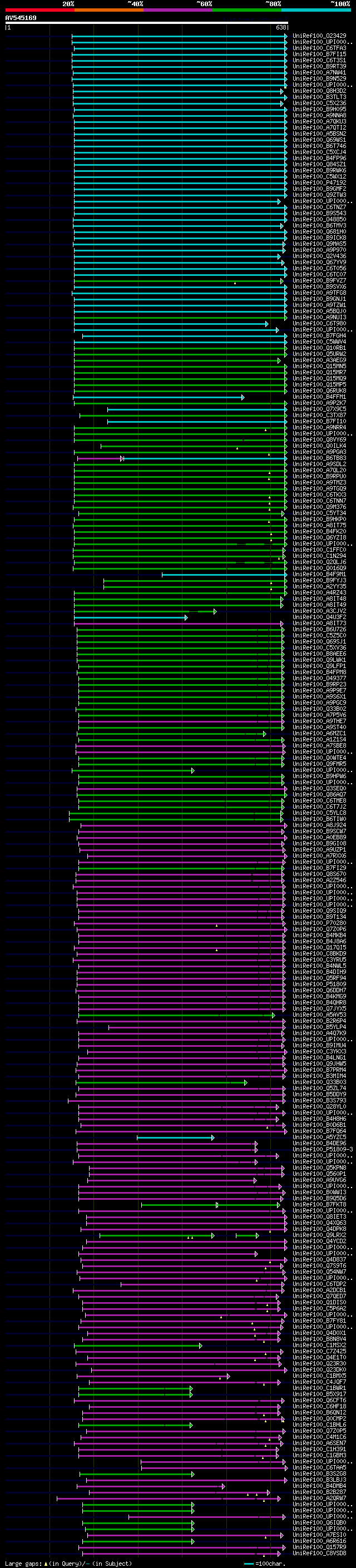The height and width of the screenshot is (1568, 356).
Task: Select the UniRef100_Q69SJ1 label
Action: (x=319, y=641)
